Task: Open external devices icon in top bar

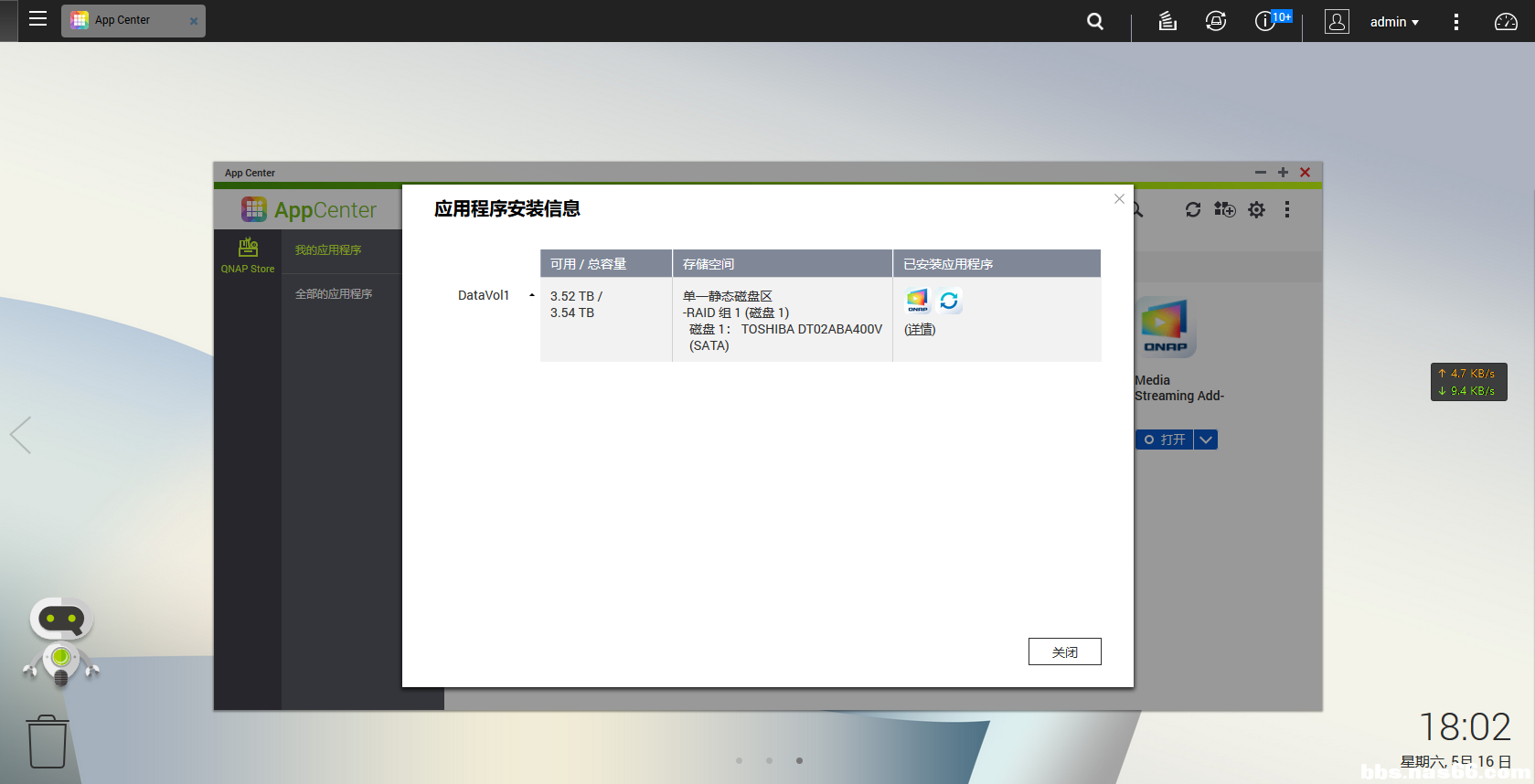Action: (x=1216, y=21)
